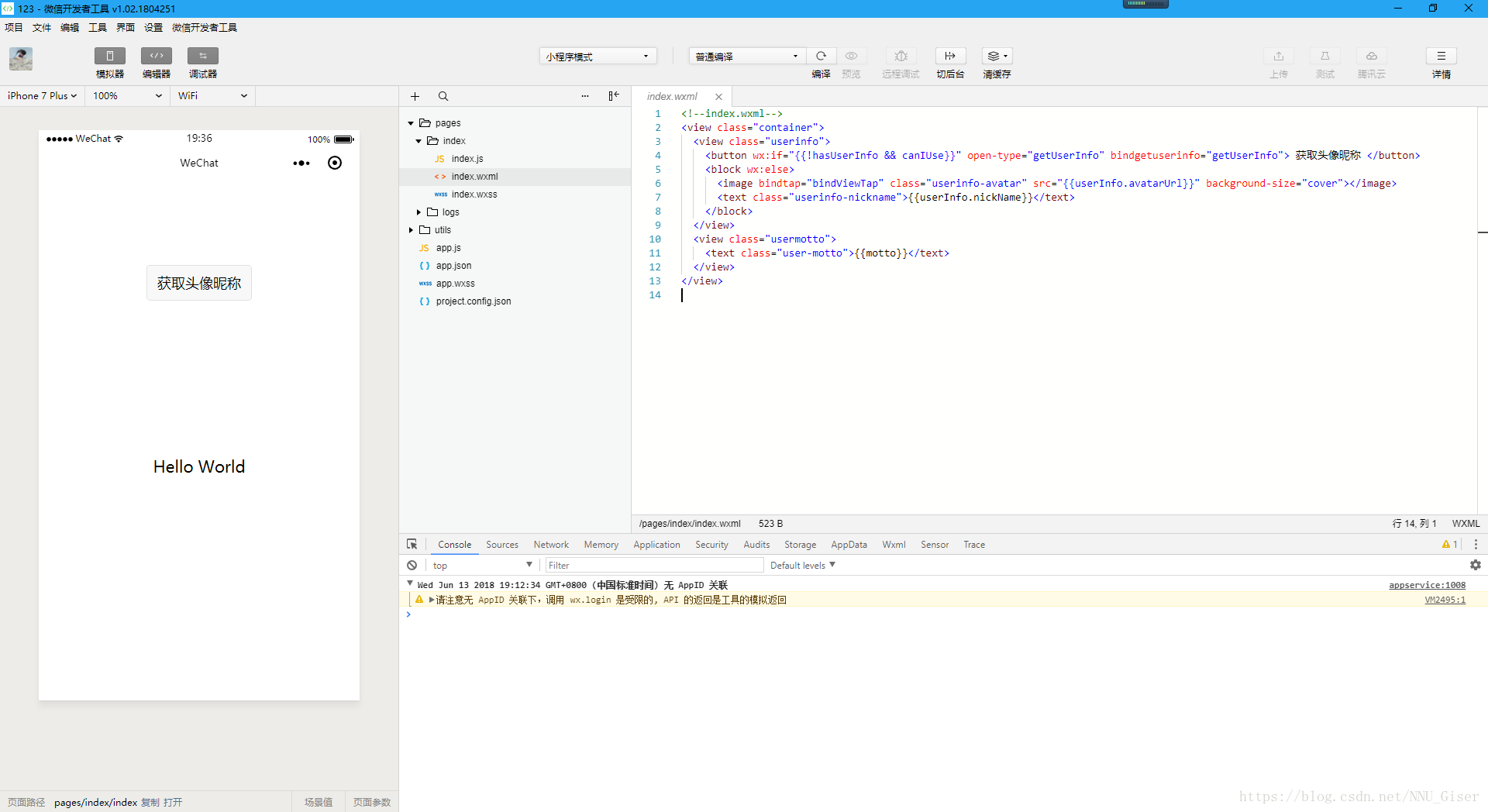Viewport: 1488px width, 812px height.
Task: Click the console Filter input field
Action: pos(653,566)
